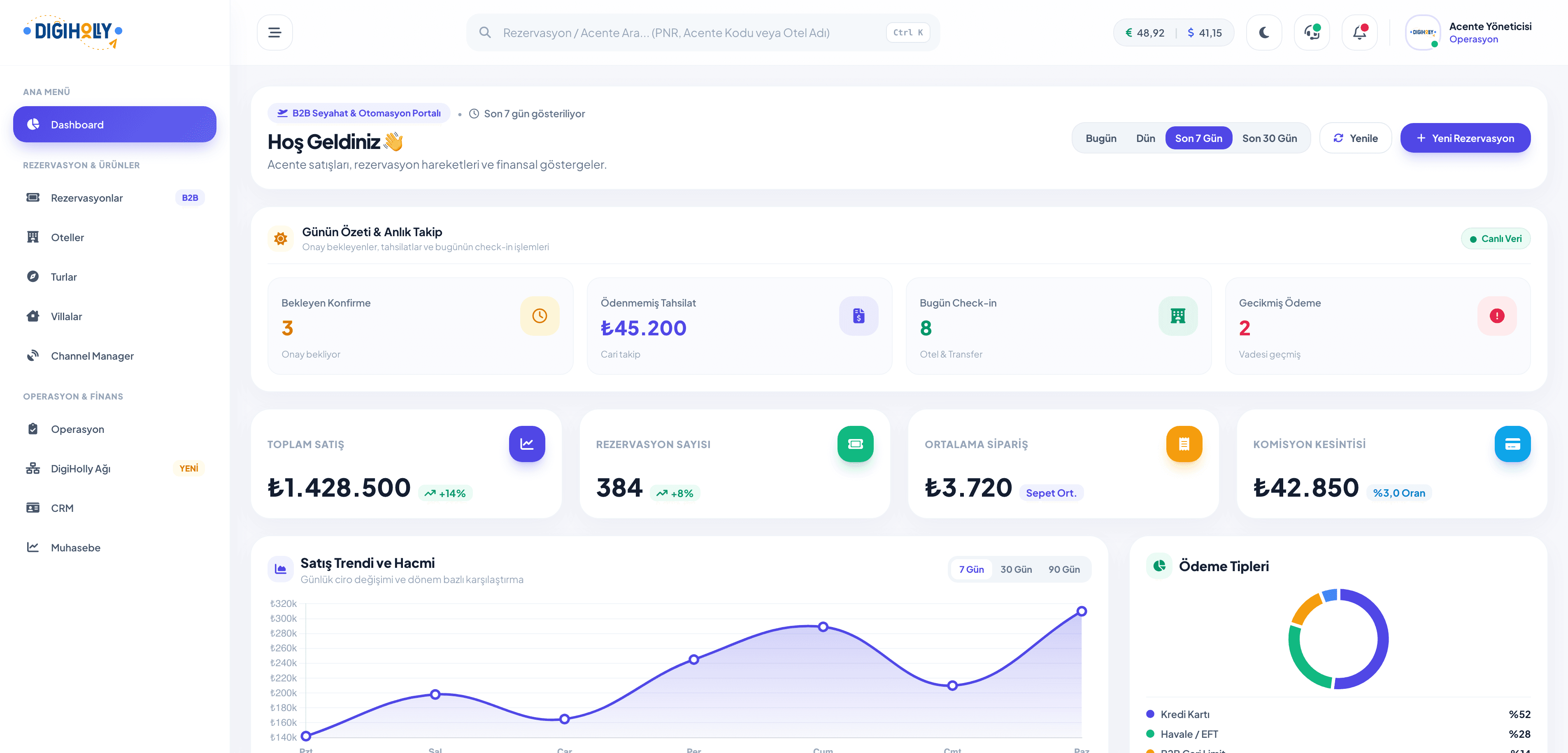Image resolution: width=1568 pixels, height=753 pixels.
Task: Select the Son 30 Gün range
Action: [1269, 138]
